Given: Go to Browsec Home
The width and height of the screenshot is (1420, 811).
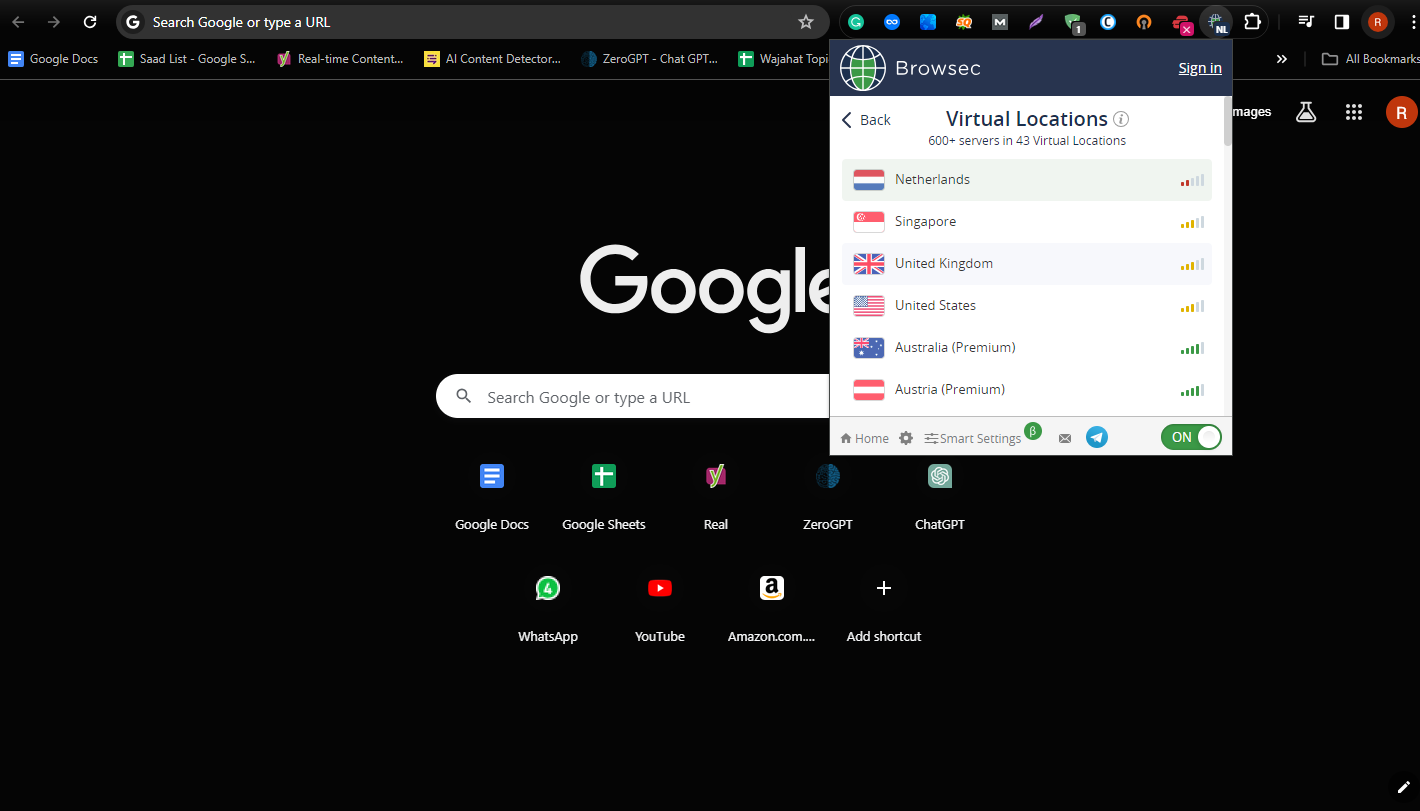Looking at the screenshot, I should click(x=865, y=438).
